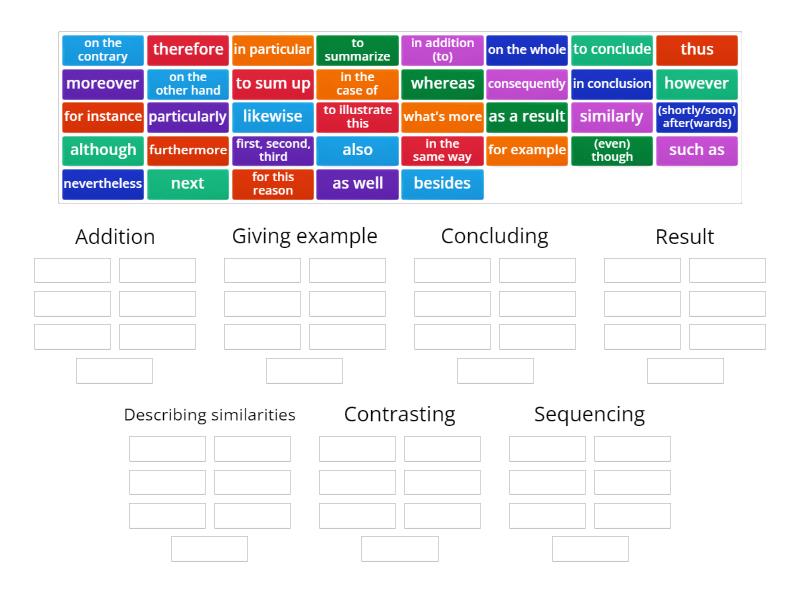This screenshot has height=600, width=800.
Task: Pick the "to summarize" tile
Action: pyautogui.click(x=357, y=48)
